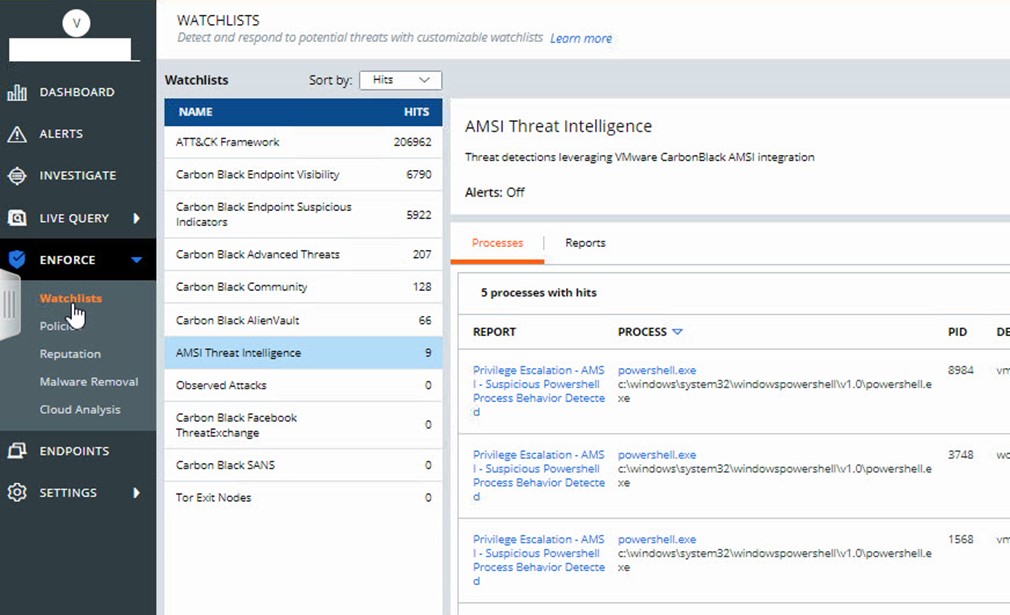Click the Endpoints devices icon

click(17, 451)
